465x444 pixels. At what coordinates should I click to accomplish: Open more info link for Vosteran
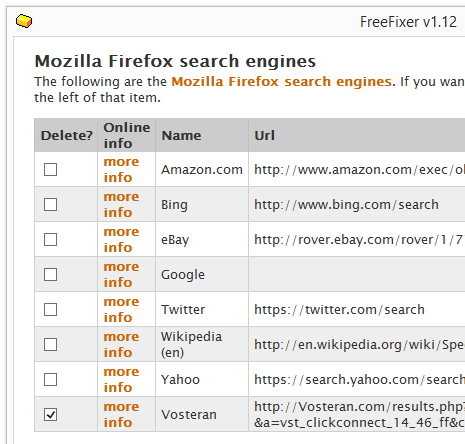tap(121, 414)
